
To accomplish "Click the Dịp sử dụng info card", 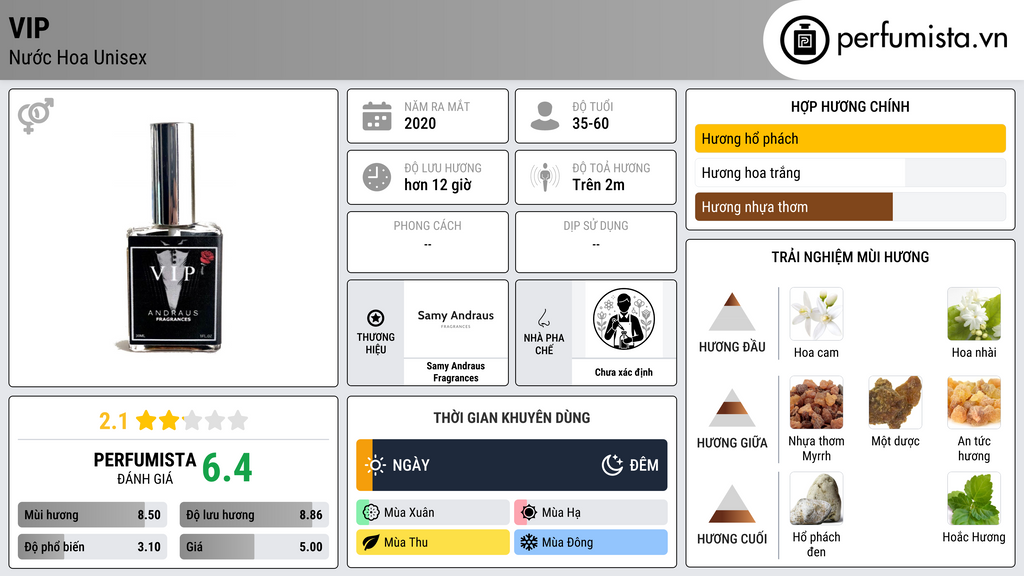I will 596,242.
